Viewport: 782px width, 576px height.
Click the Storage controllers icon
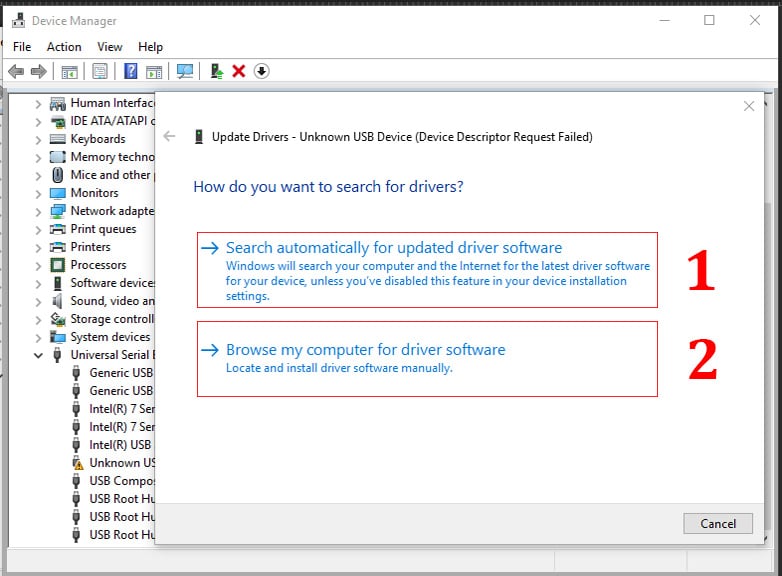58,319
